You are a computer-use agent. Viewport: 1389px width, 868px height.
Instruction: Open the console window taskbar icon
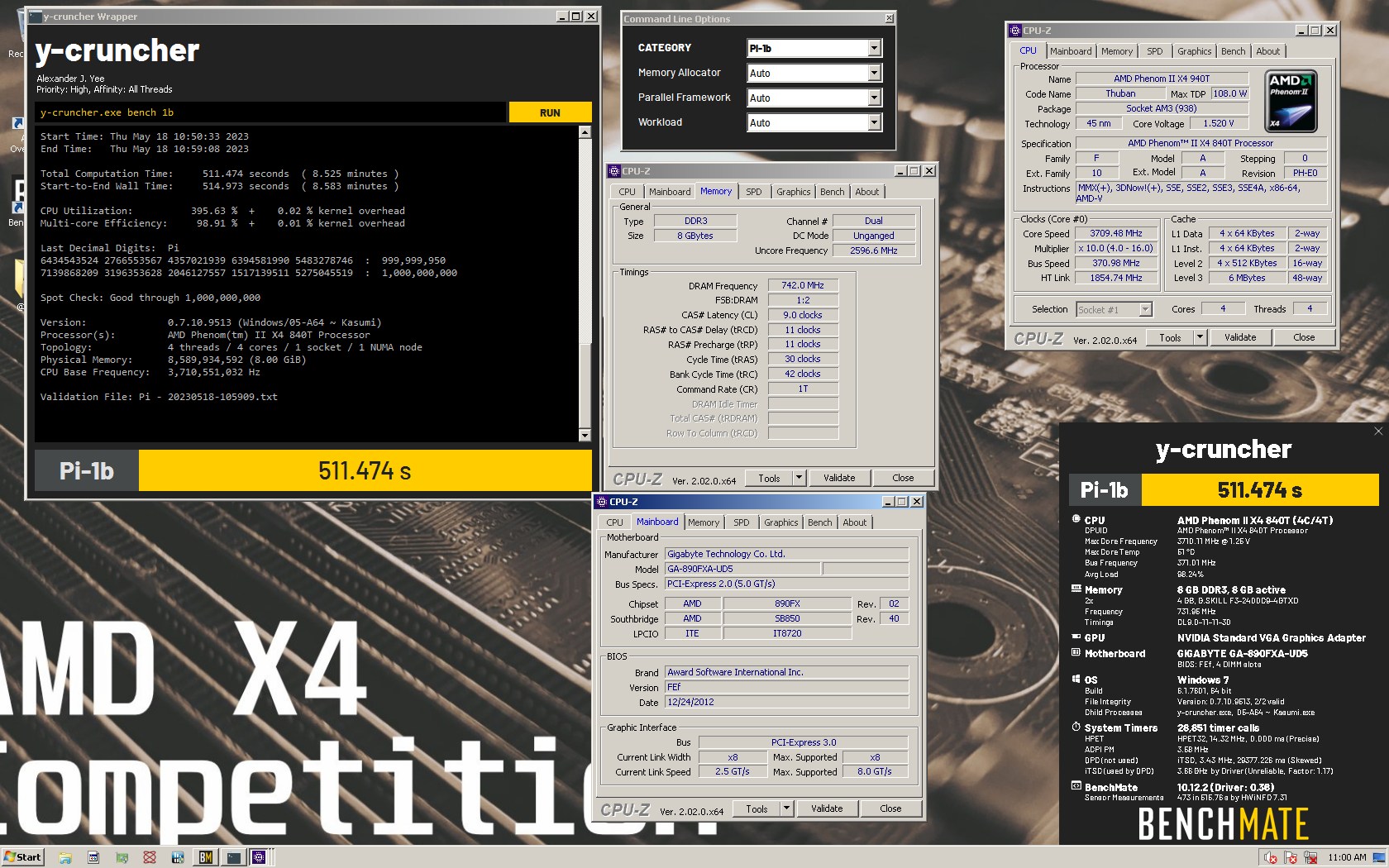tap(233, 857)
